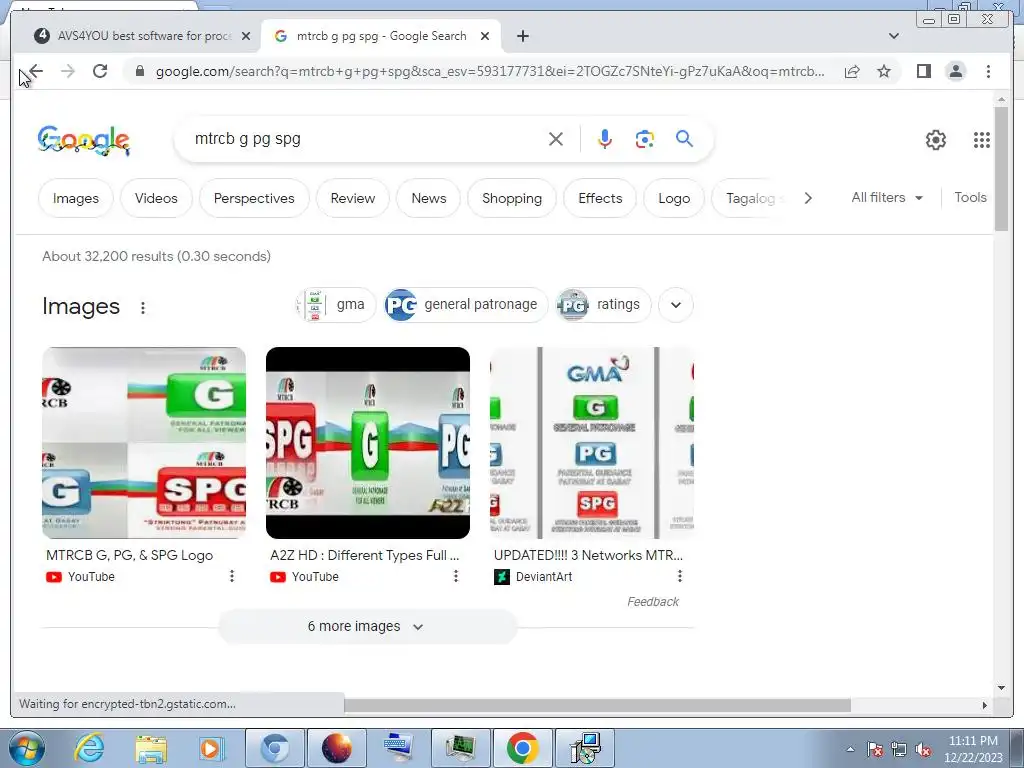Apply the Logo filter chip
Screen dimensions: 1024x768
coord(674,198)
